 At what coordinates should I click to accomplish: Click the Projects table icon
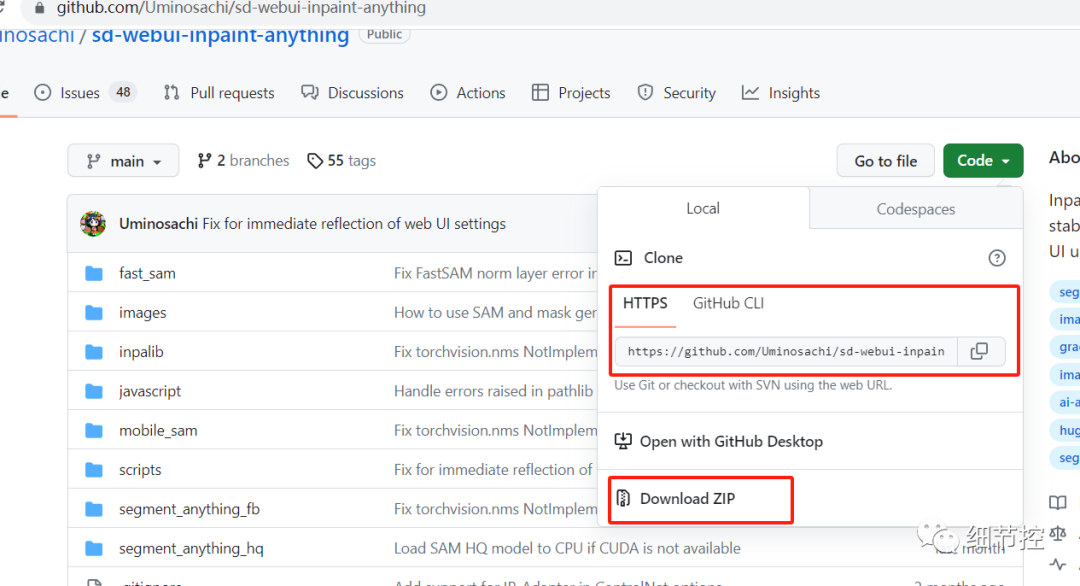(540, 92)
